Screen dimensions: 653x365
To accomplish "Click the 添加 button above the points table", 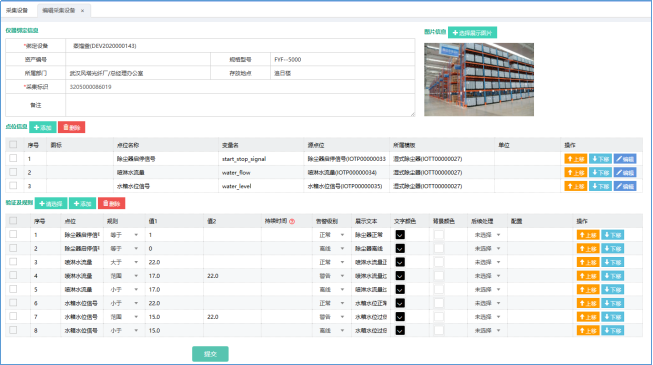I will pos(42,127).
